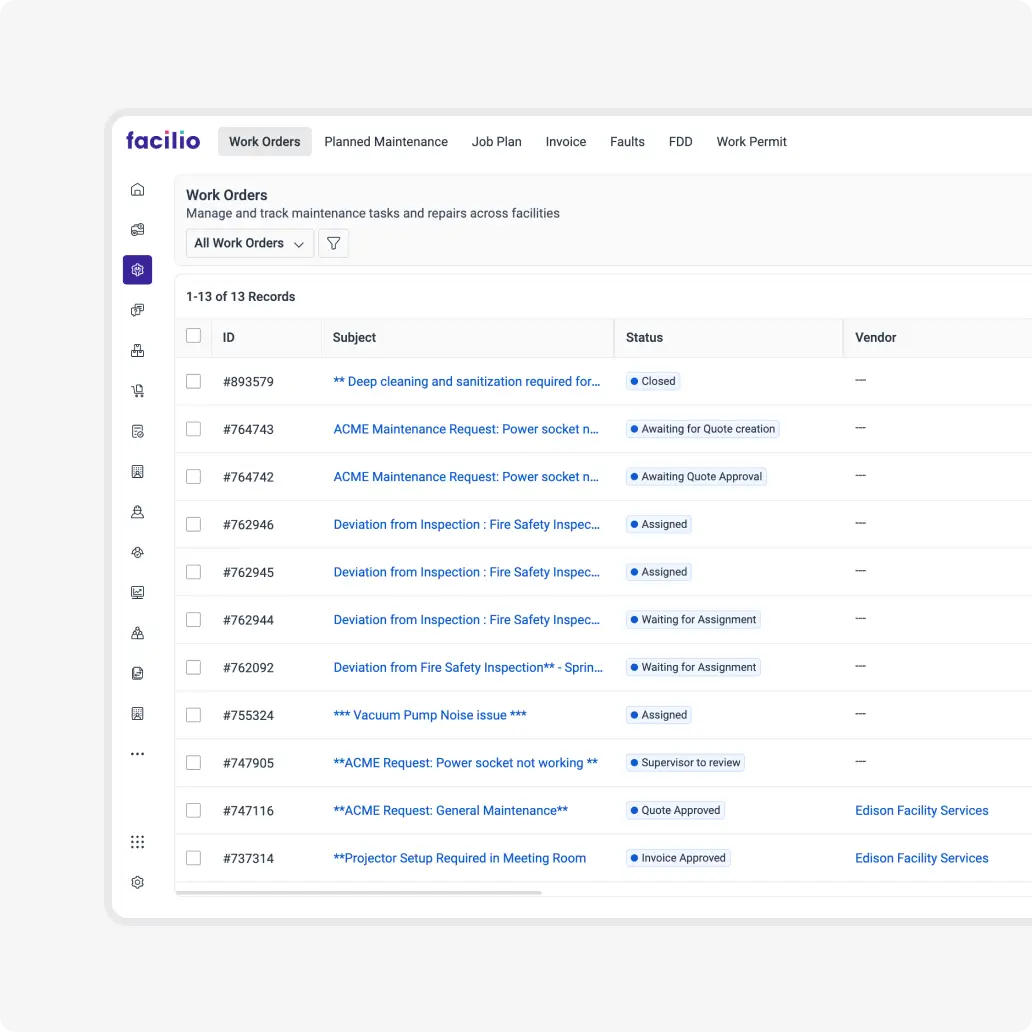Click the Edison Facility Services vendor link
1032x1032 pixels.
pos(921,810)
